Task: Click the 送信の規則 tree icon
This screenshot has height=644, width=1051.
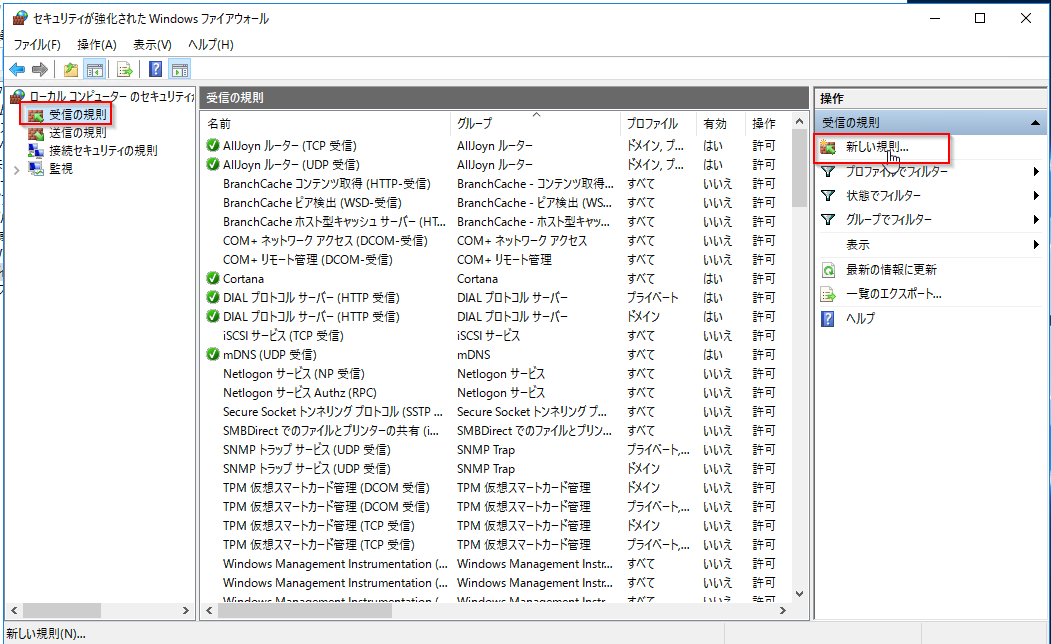Action: (36, 133)
